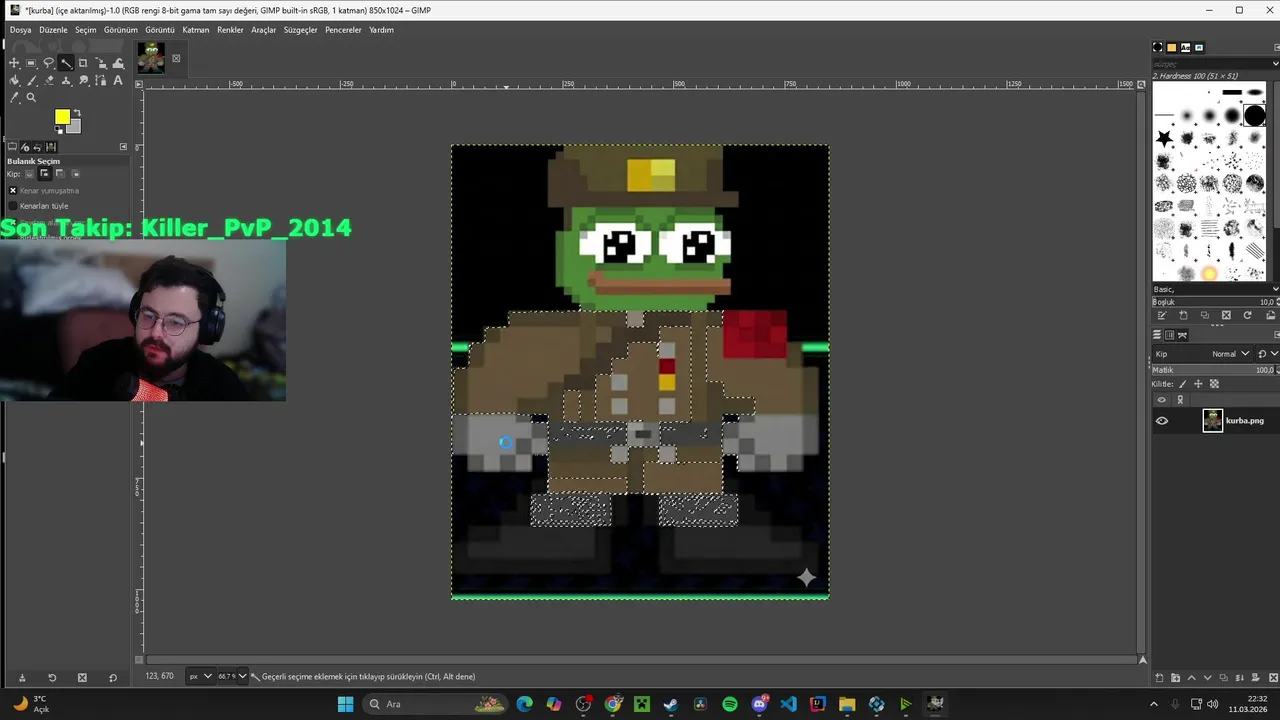Open the px unit dropdown in status bar
This screenshot has height=720, width=1280.
click(x=201, y=676)
